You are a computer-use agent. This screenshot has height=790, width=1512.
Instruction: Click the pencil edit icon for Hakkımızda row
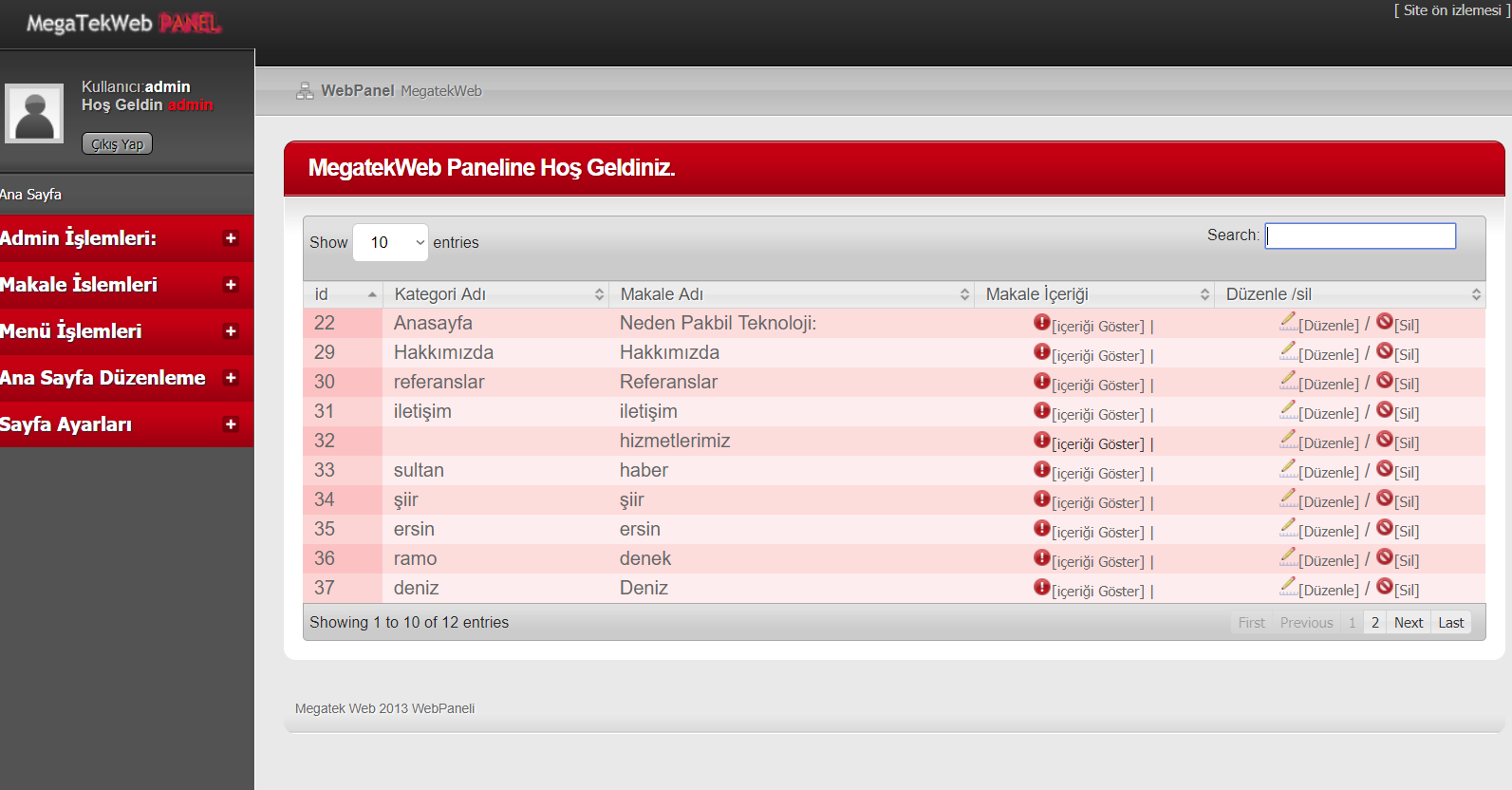pos(1288,351)
